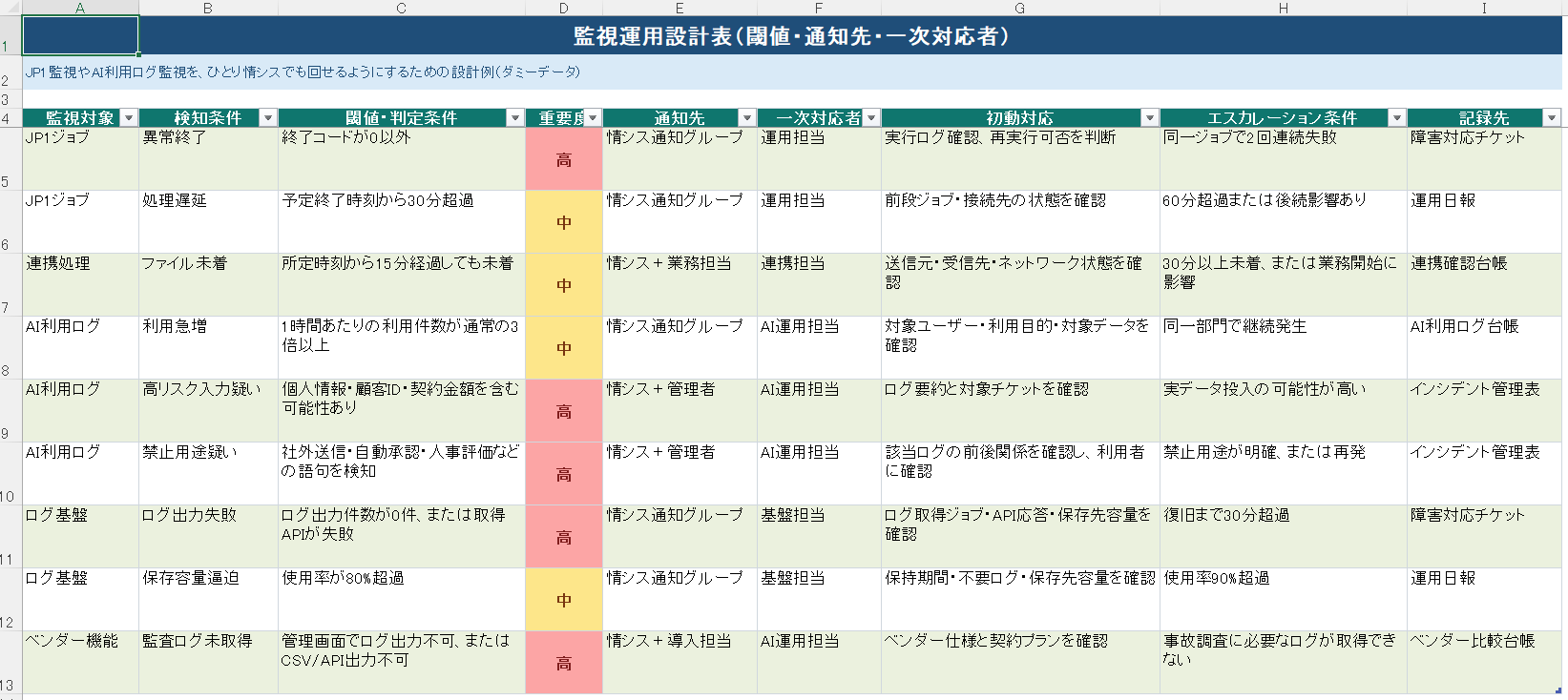1568x700 pixels.
Task: Click the 監査ログ未取得 cell
Action: (208, 663)
